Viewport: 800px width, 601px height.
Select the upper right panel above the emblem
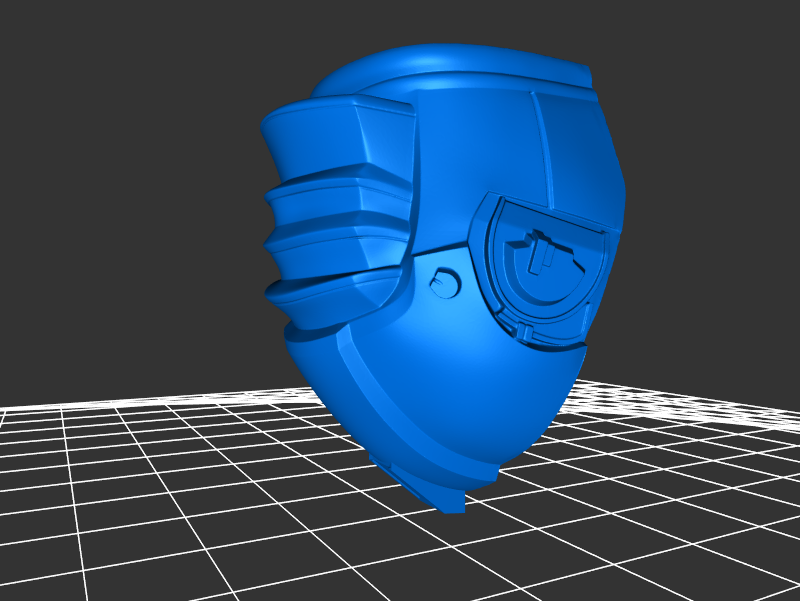point(575,150)
